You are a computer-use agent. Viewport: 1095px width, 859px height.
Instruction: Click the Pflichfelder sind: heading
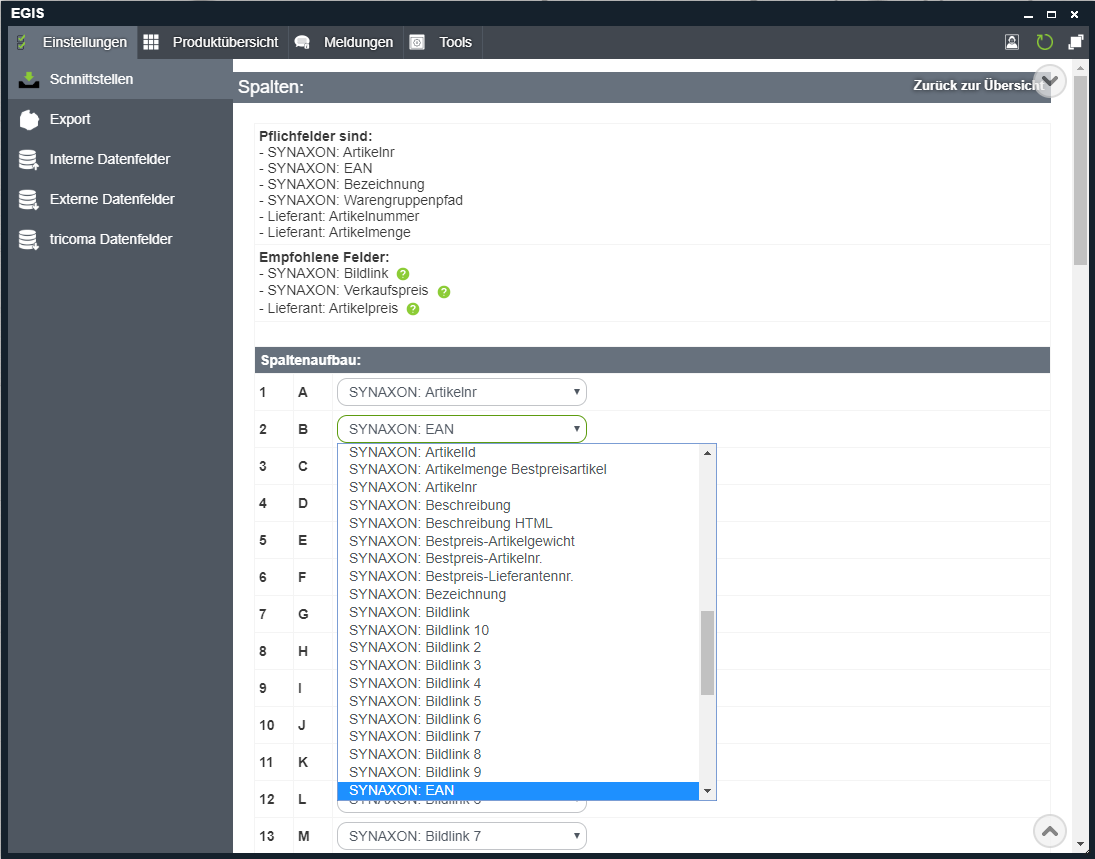316,136
